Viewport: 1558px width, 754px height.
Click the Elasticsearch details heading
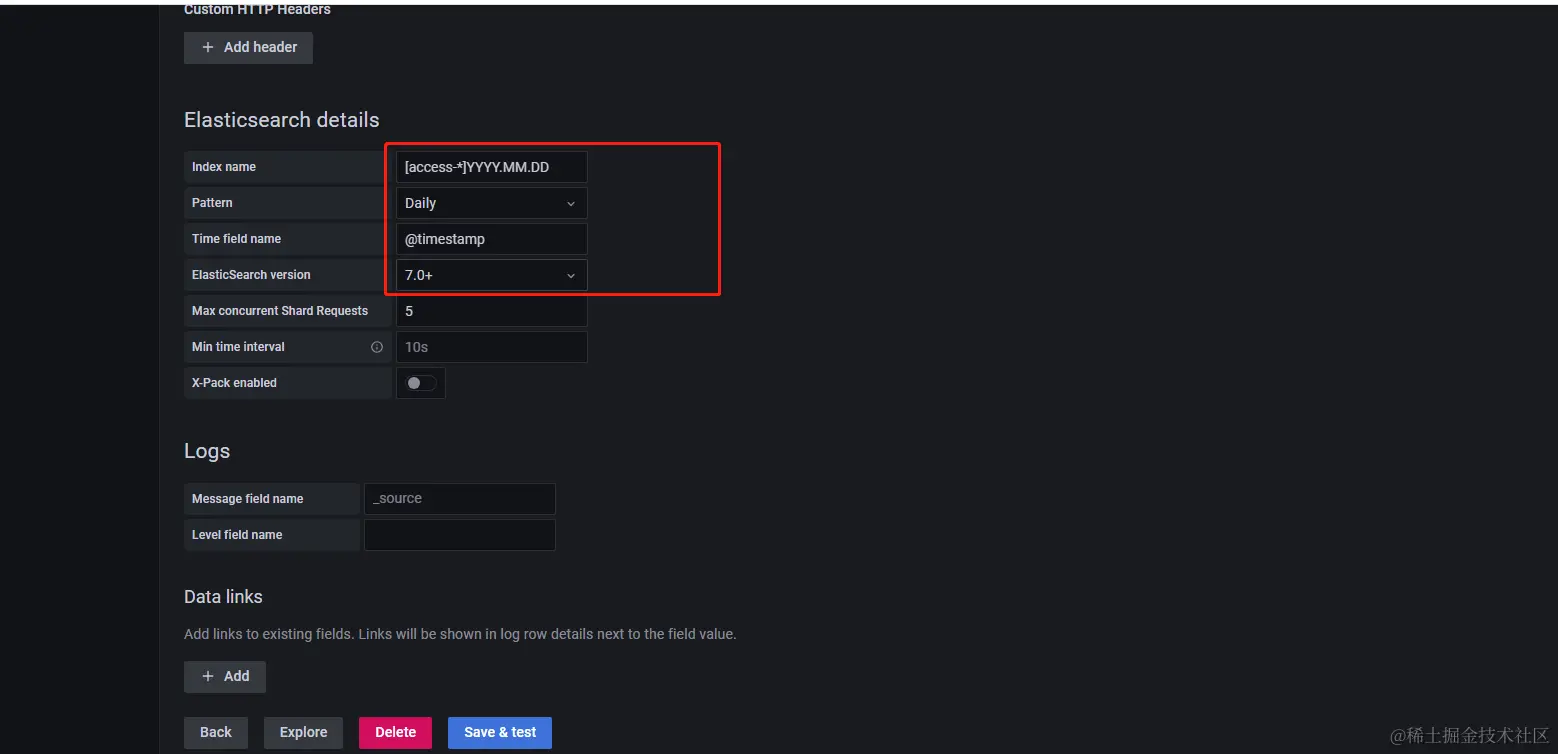coord(282,120)
